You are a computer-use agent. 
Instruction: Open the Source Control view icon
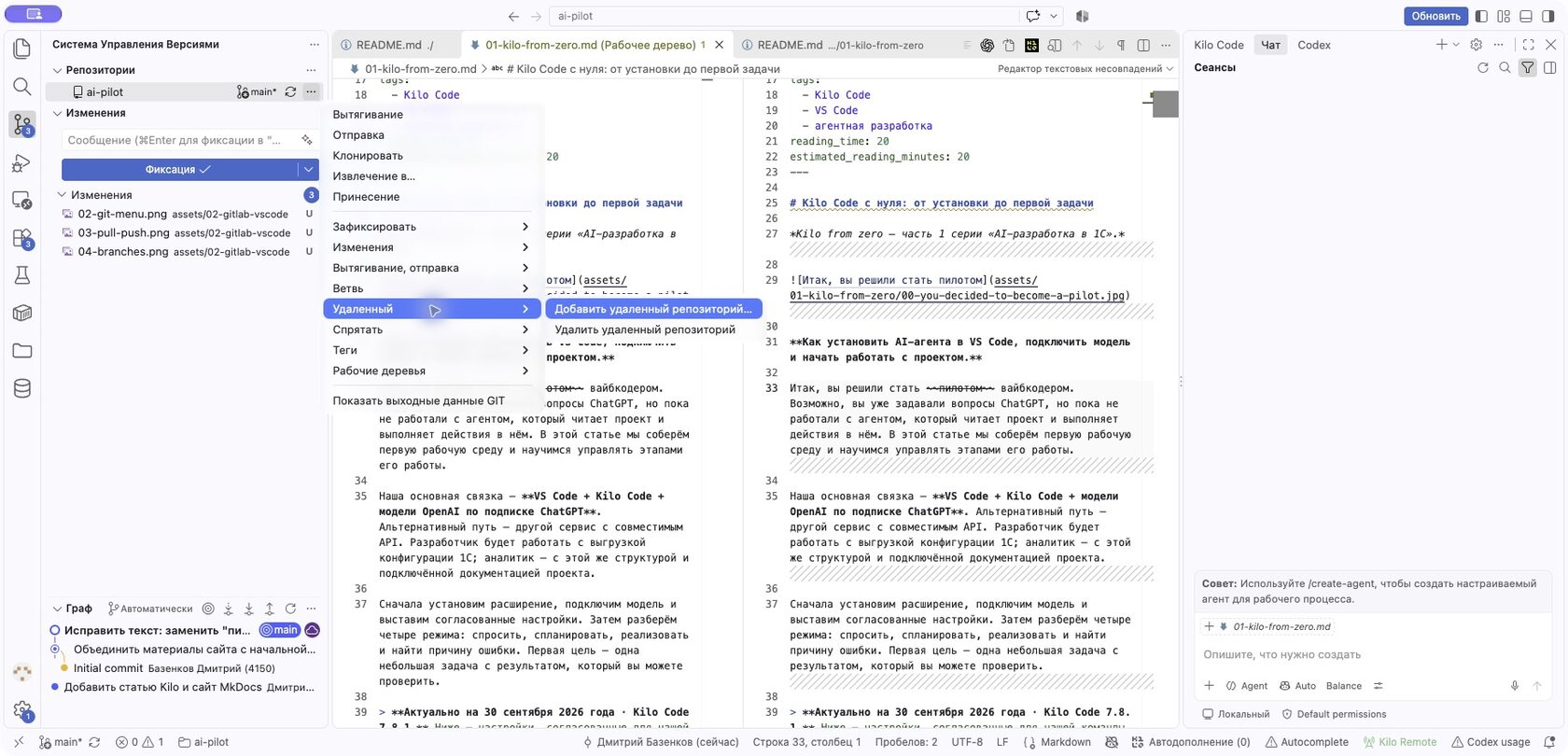pyautogui.click(x=22, y=124)
